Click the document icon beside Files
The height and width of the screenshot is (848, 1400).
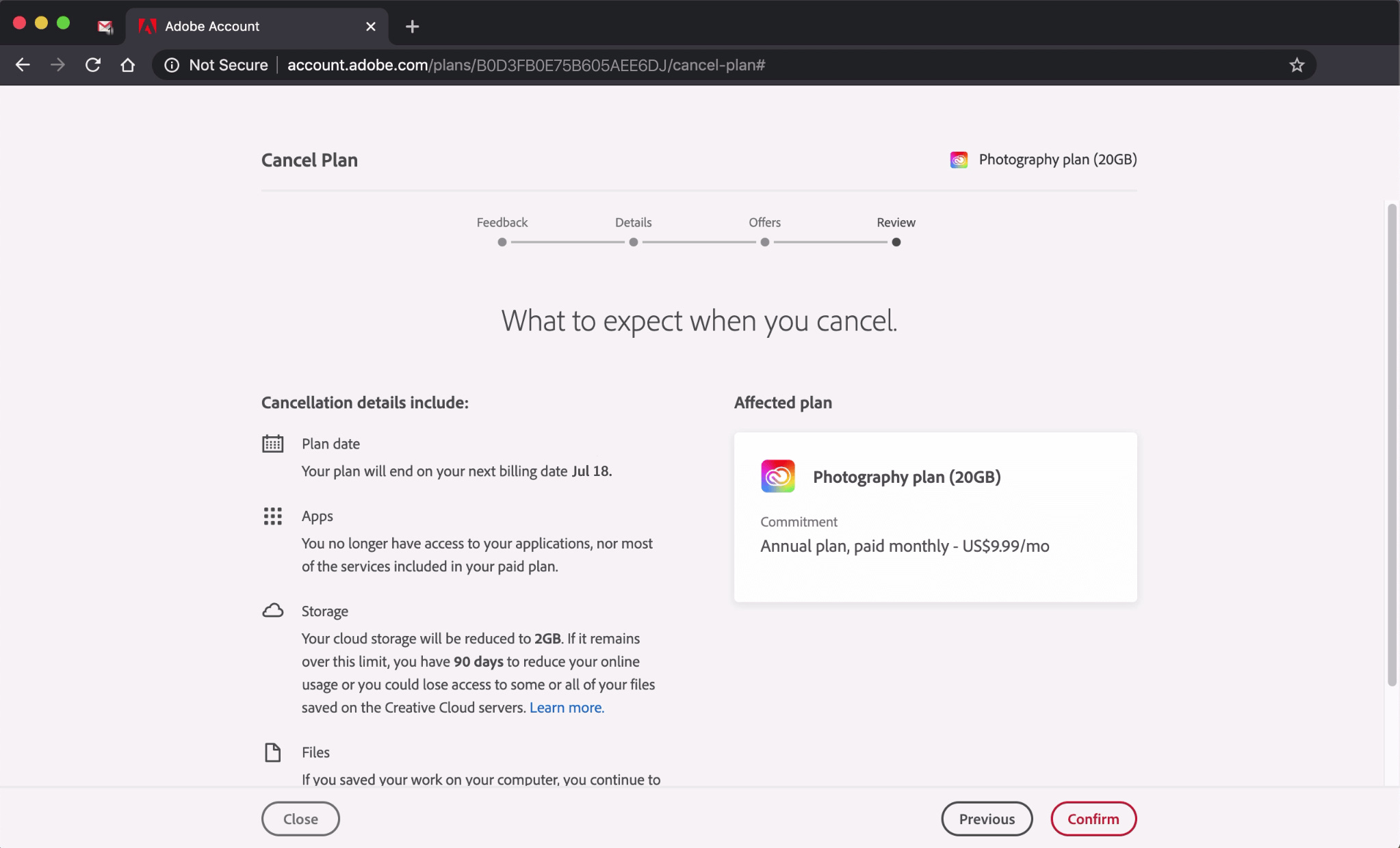[x=272, y=752]
